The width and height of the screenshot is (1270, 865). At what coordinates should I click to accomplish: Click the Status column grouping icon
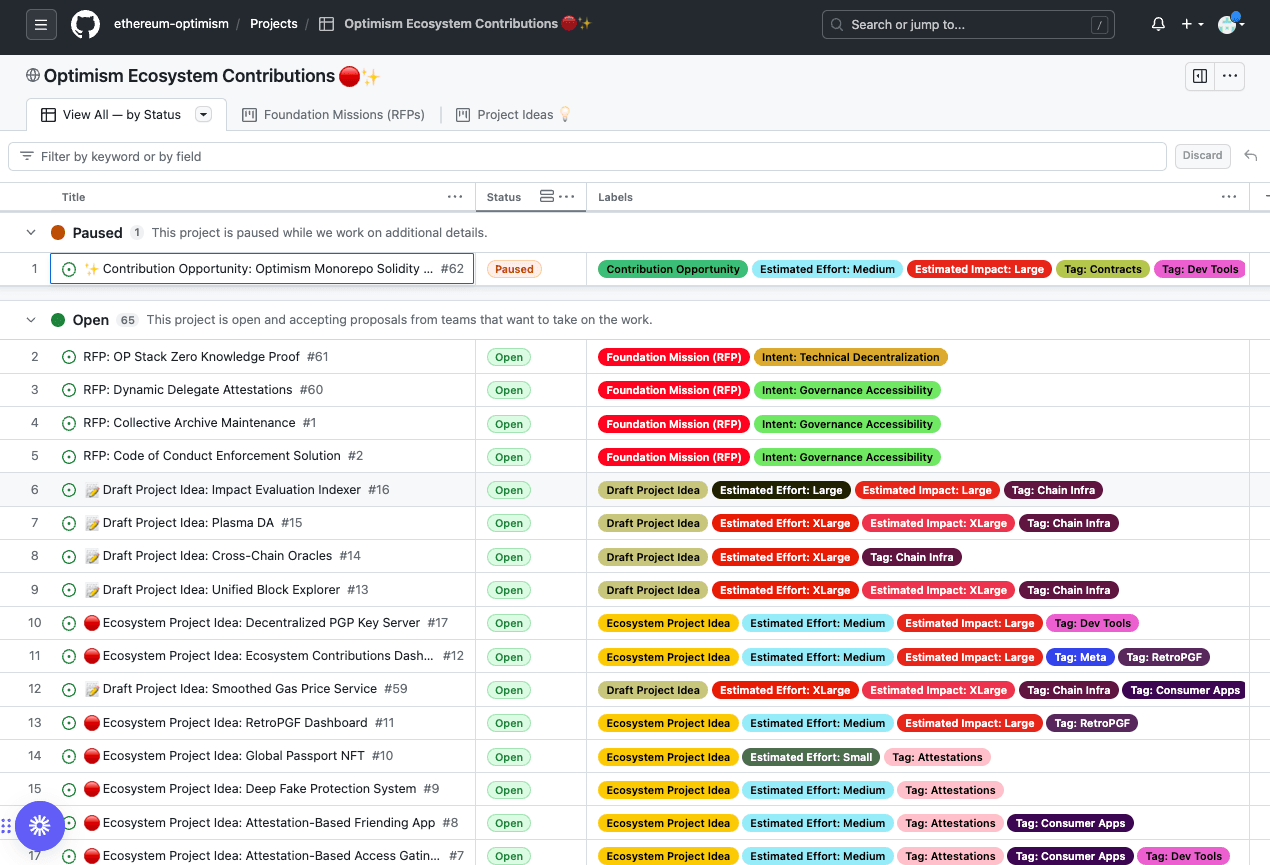(x=547, y=197)
